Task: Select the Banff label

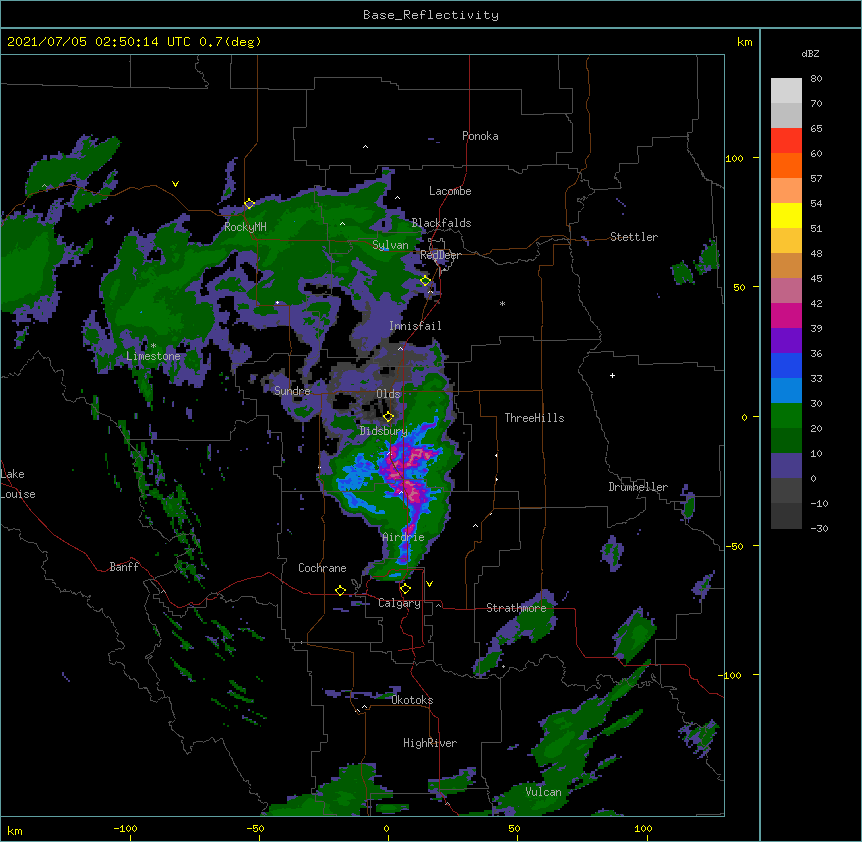Action: pyautogui.click(x=124, y=567)
